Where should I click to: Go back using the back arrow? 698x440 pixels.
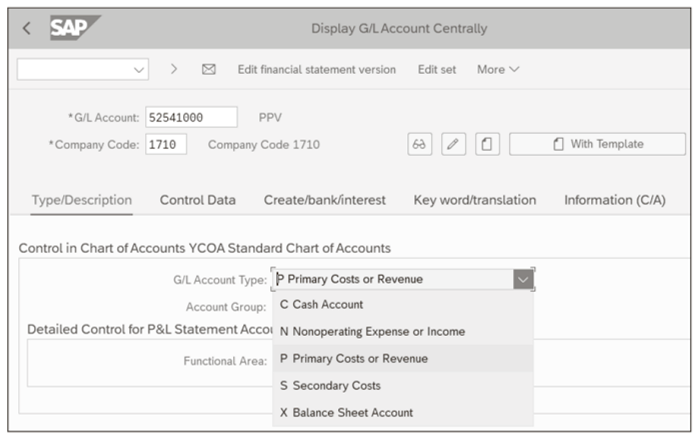pos(27,29)
